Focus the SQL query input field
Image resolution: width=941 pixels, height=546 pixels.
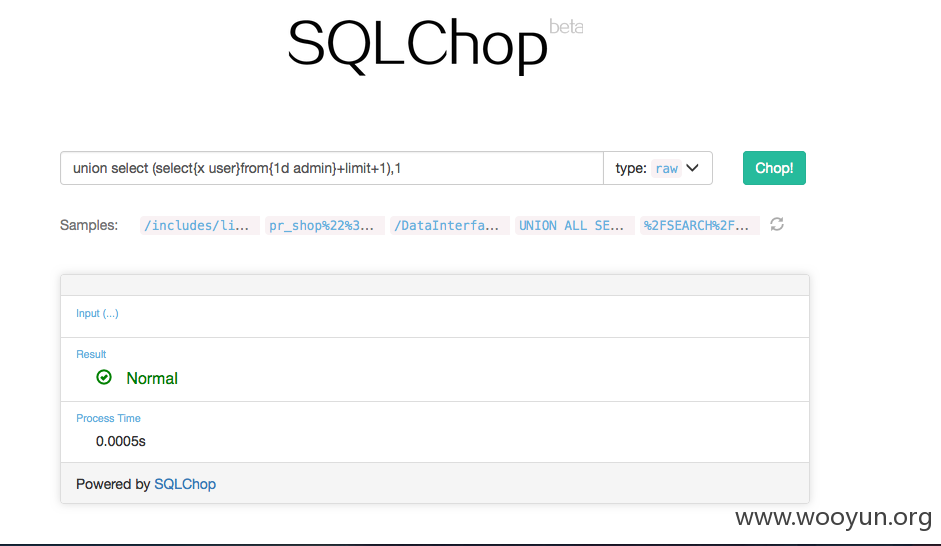(332, 168)
